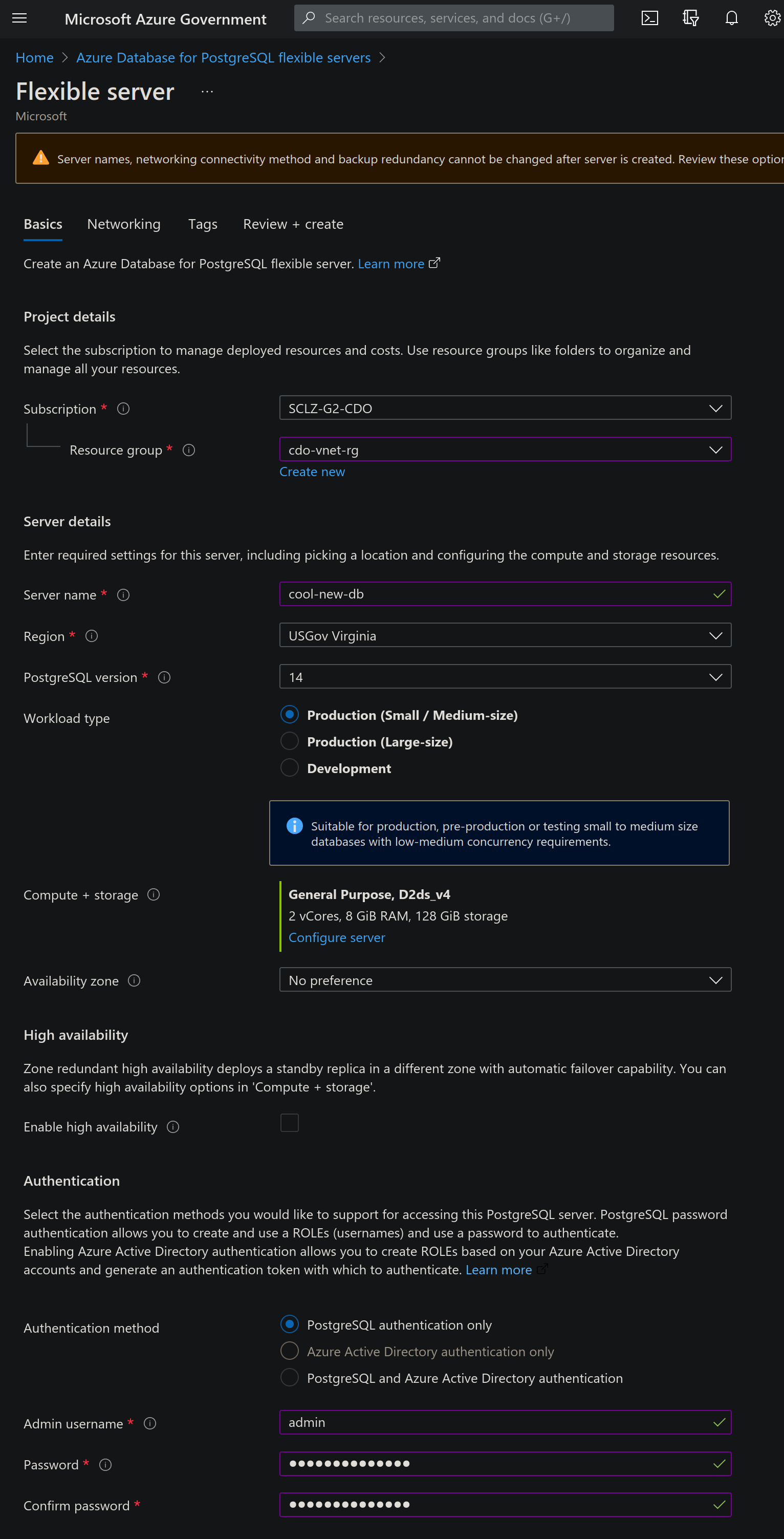Show info tooltip for Availability zone
Screen dimensions: 784x1539
[135, 980]
